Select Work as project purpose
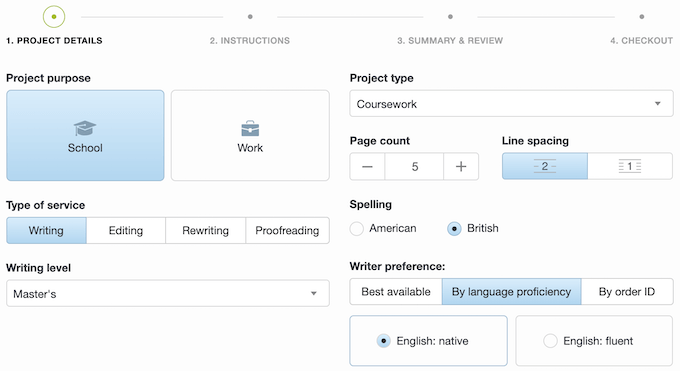 tap(250, 135)
